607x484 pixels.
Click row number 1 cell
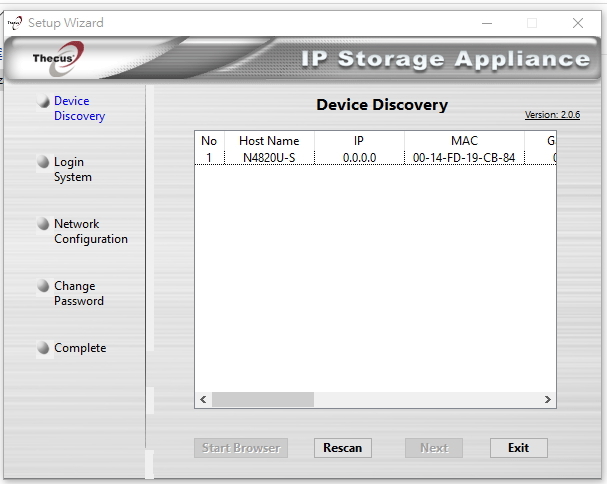click(x=209, y=158)
